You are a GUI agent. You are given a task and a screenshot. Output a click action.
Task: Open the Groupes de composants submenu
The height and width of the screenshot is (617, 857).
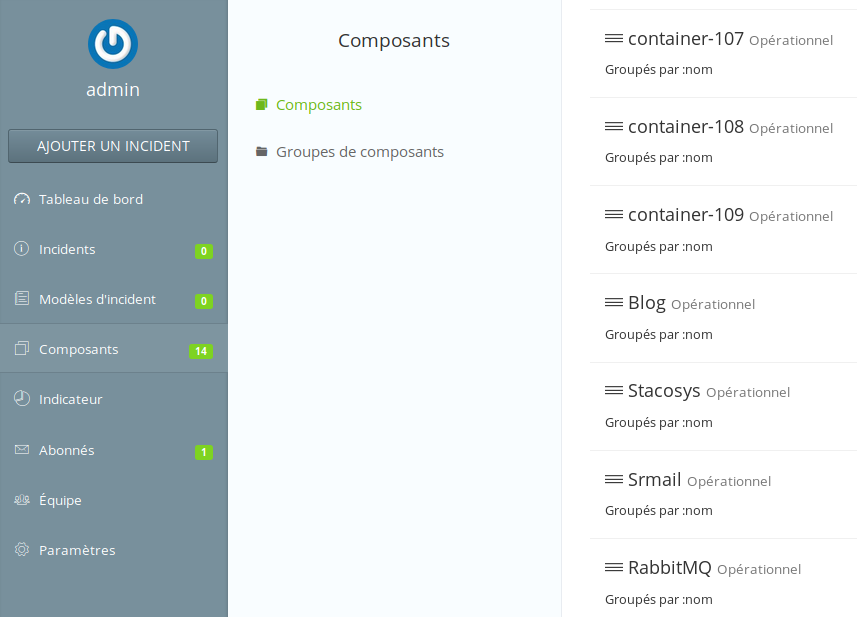coord(359,152)
